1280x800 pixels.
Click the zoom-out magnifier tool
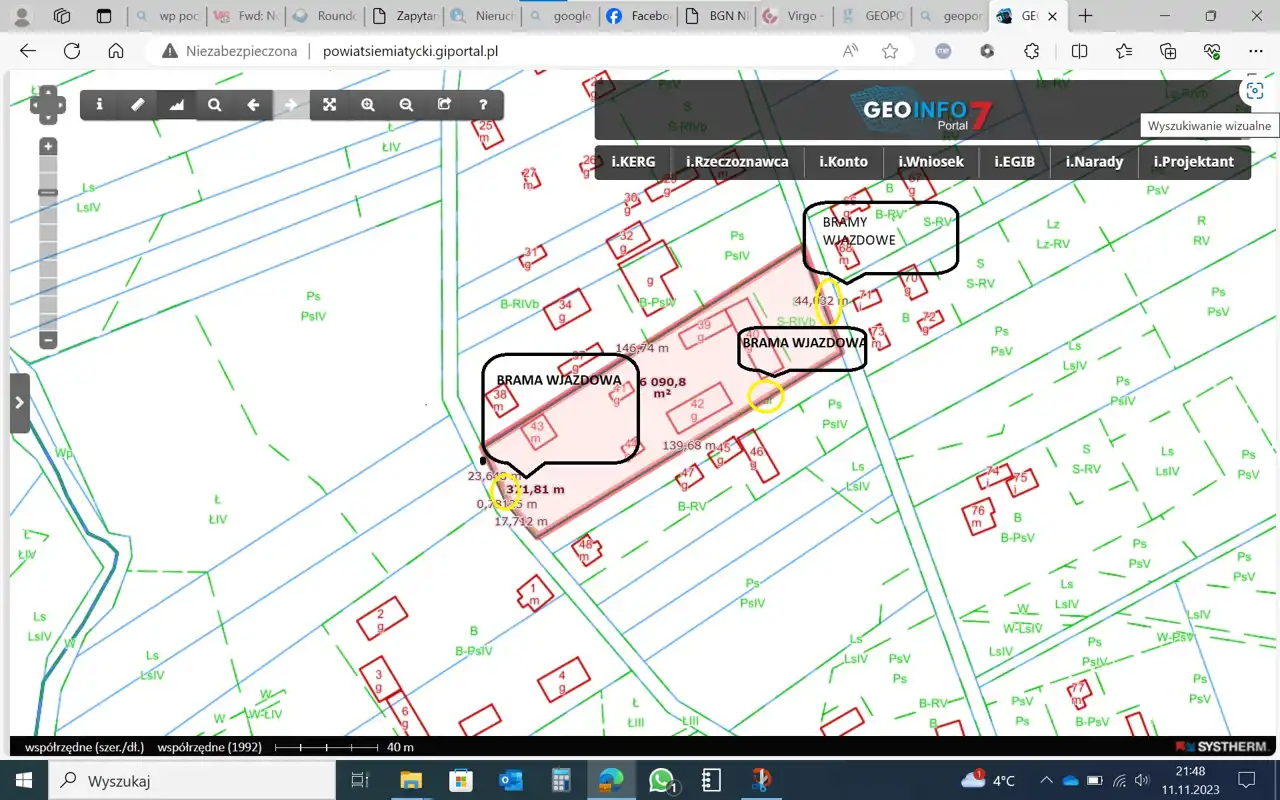[406, 105]
